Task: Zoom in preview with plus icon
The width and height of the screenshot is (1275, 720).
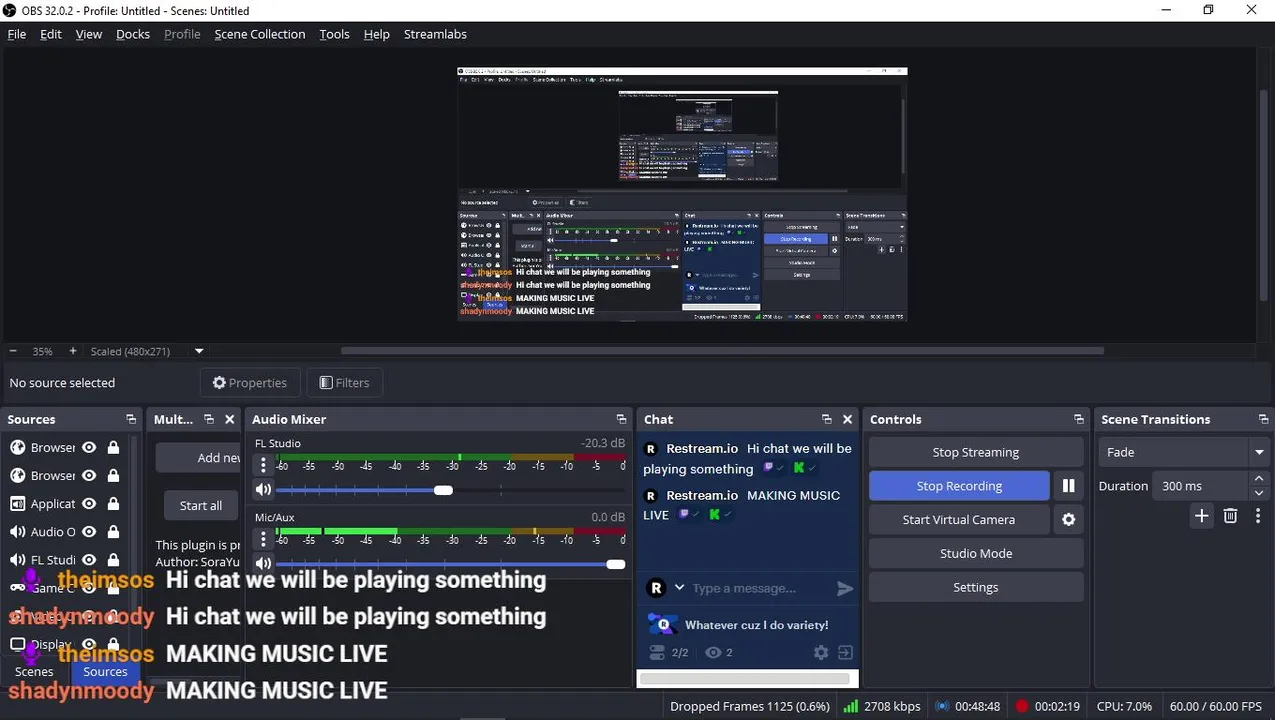Action: pyautogui.click(x=72, y=351)
